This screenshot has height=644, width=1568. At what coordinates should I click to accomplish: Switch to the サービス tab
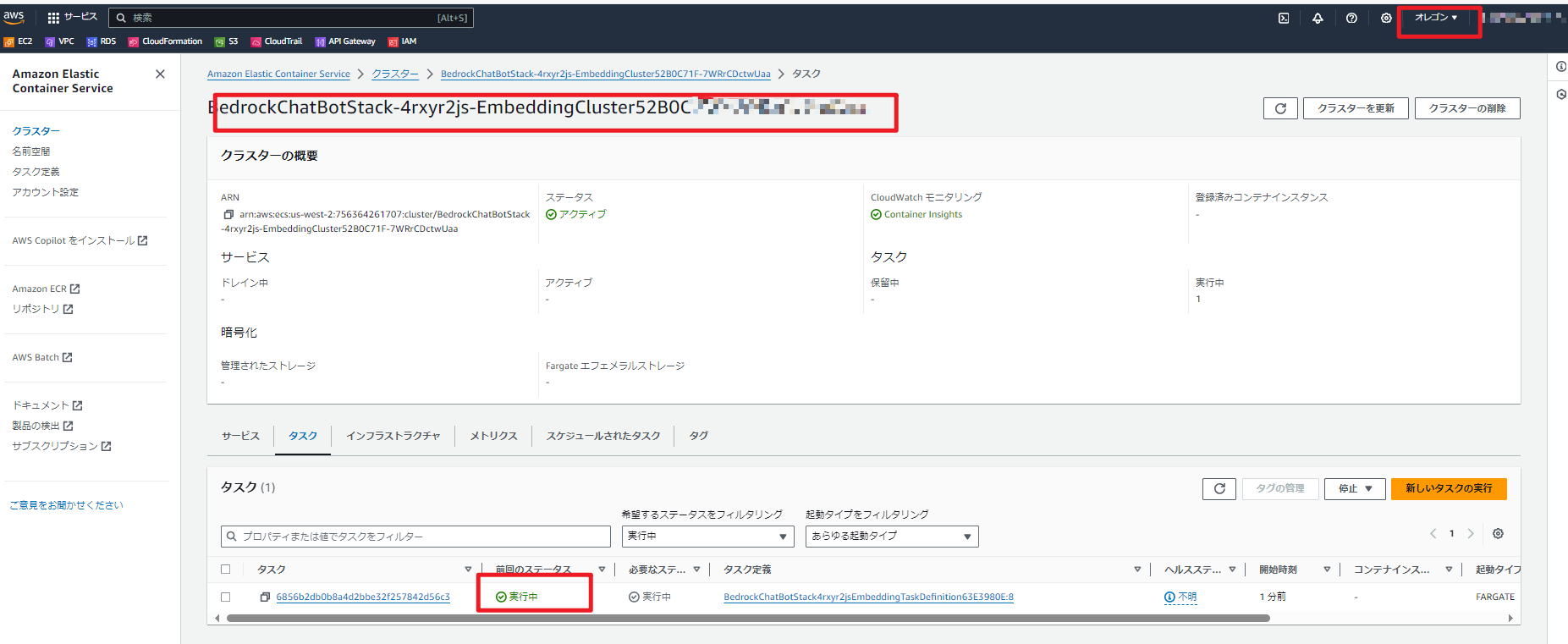coord(240,436)
